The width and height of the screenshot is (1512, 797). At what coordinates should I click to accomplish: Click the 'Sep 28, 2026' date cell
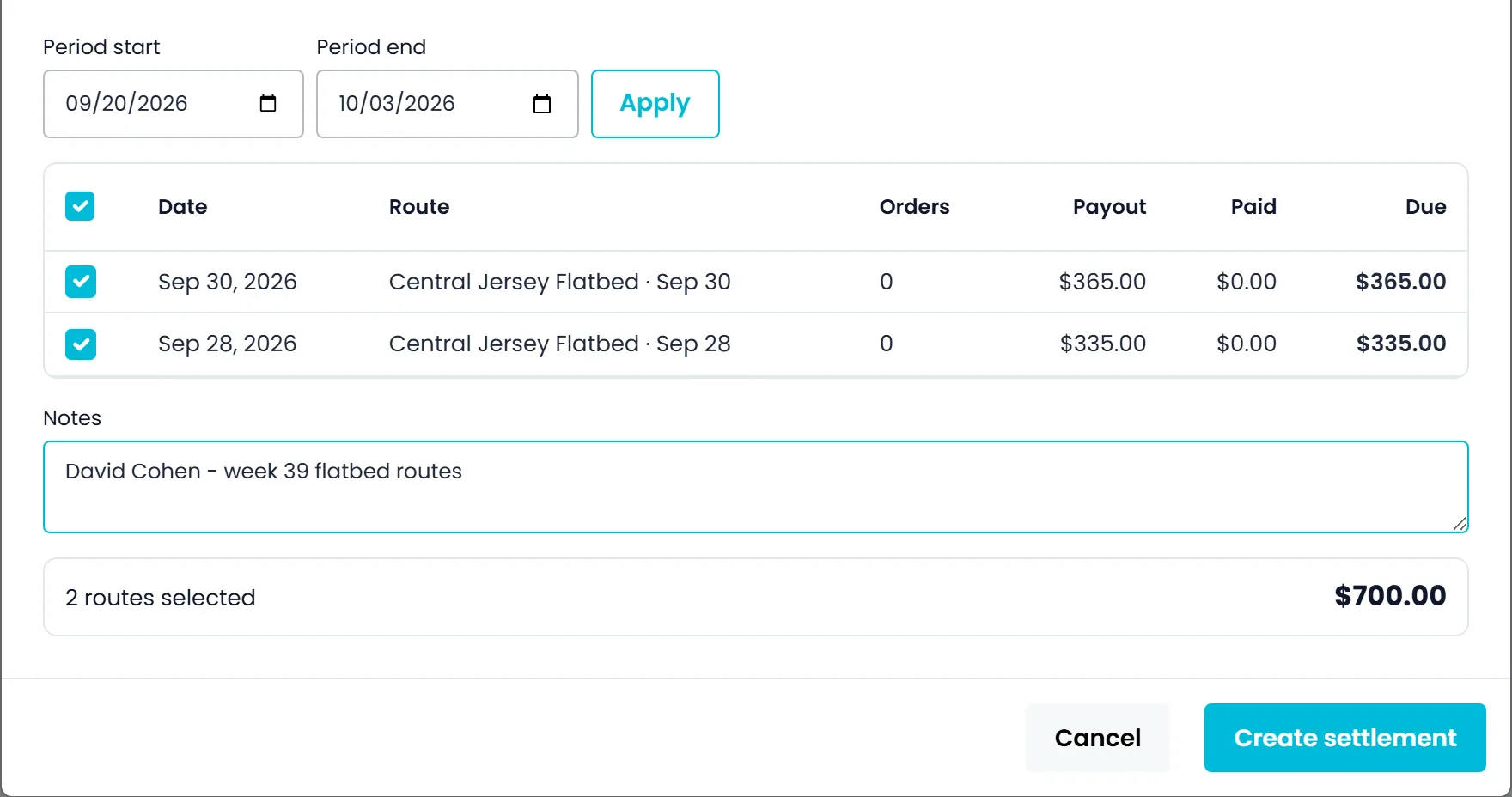(x=228, y=344)
